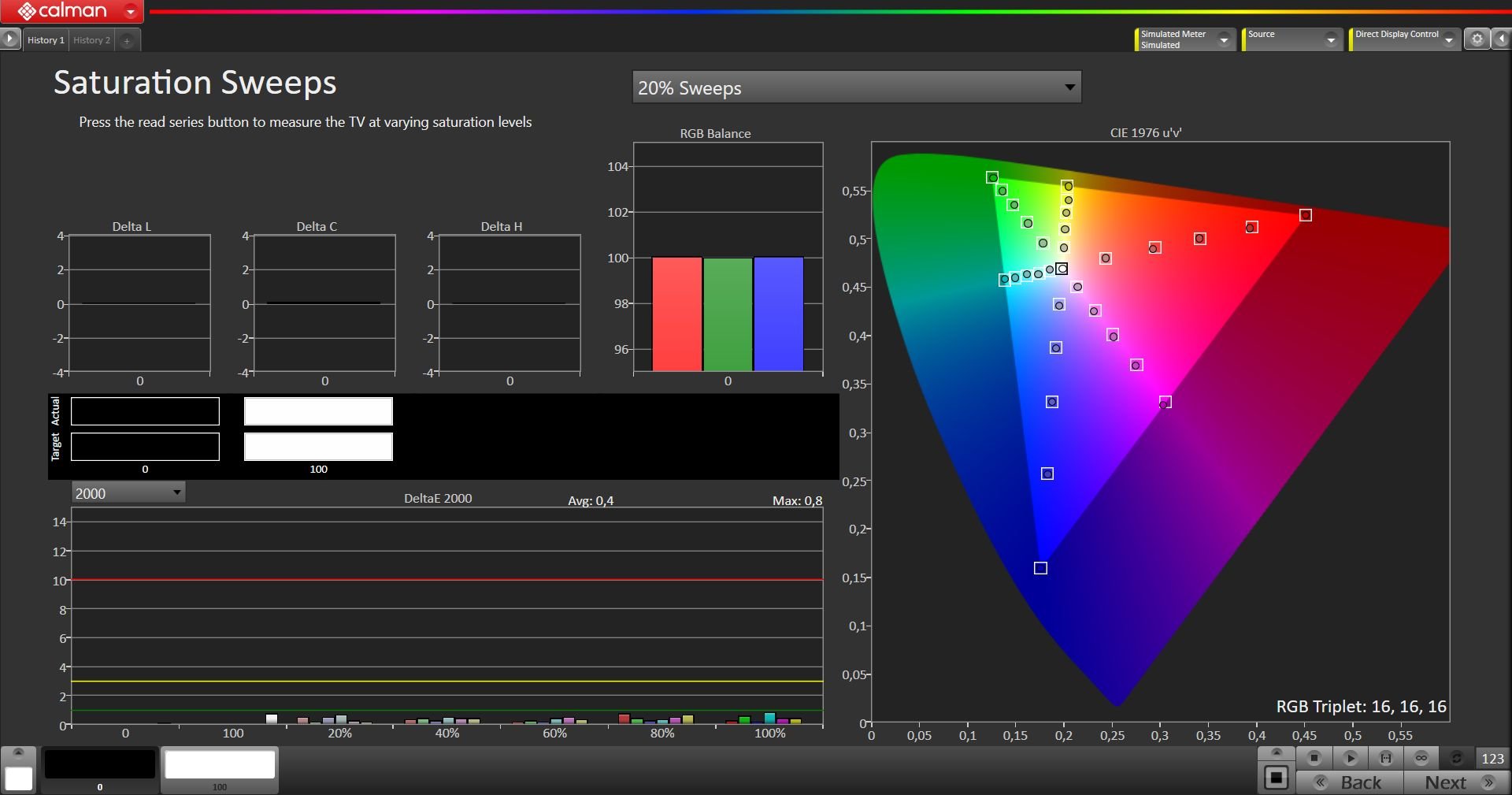This screenshot has width=1512, height=795.
Task: Click the Next button
Action: 1457,782
